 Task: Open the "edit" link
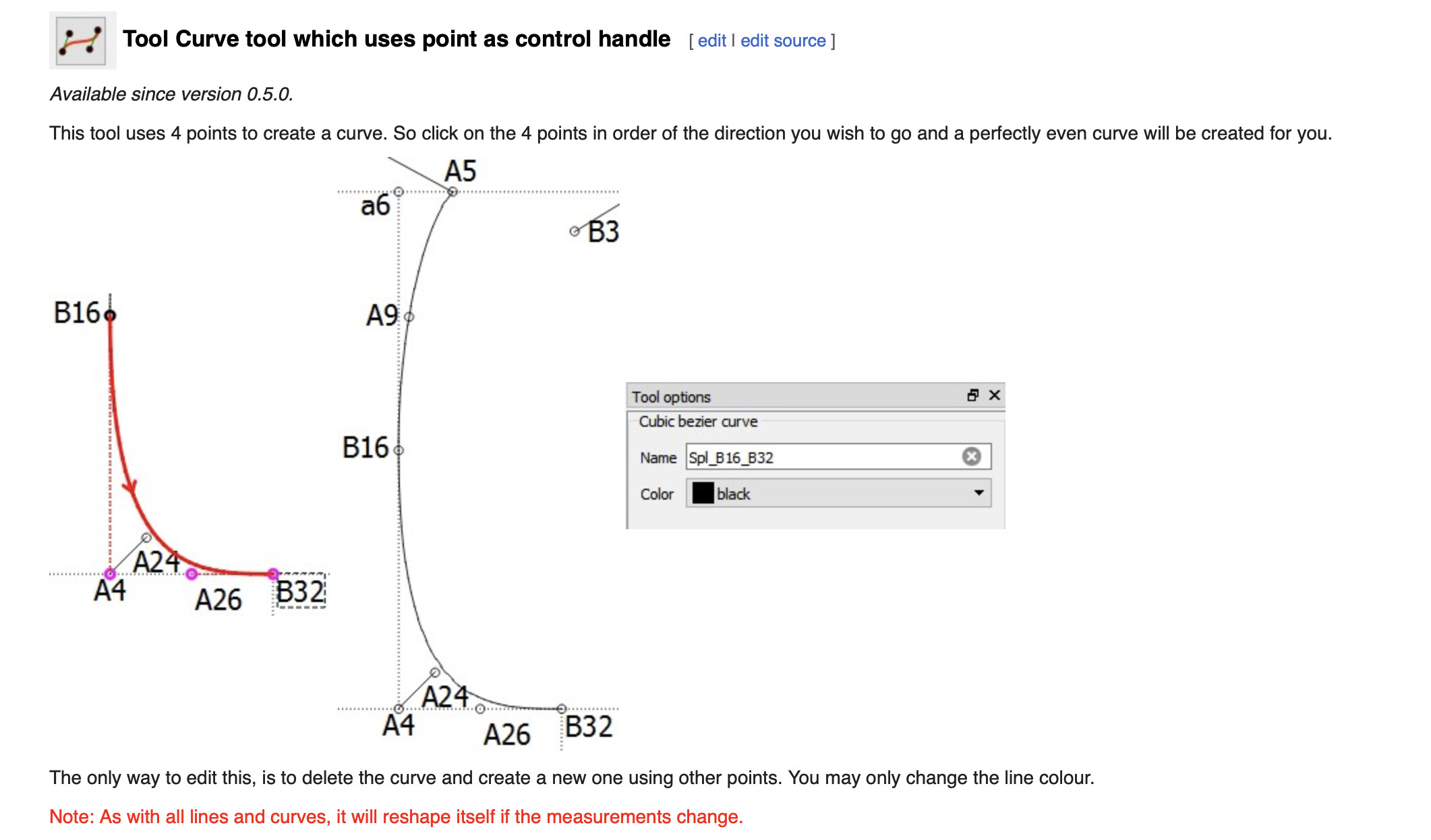711,41
